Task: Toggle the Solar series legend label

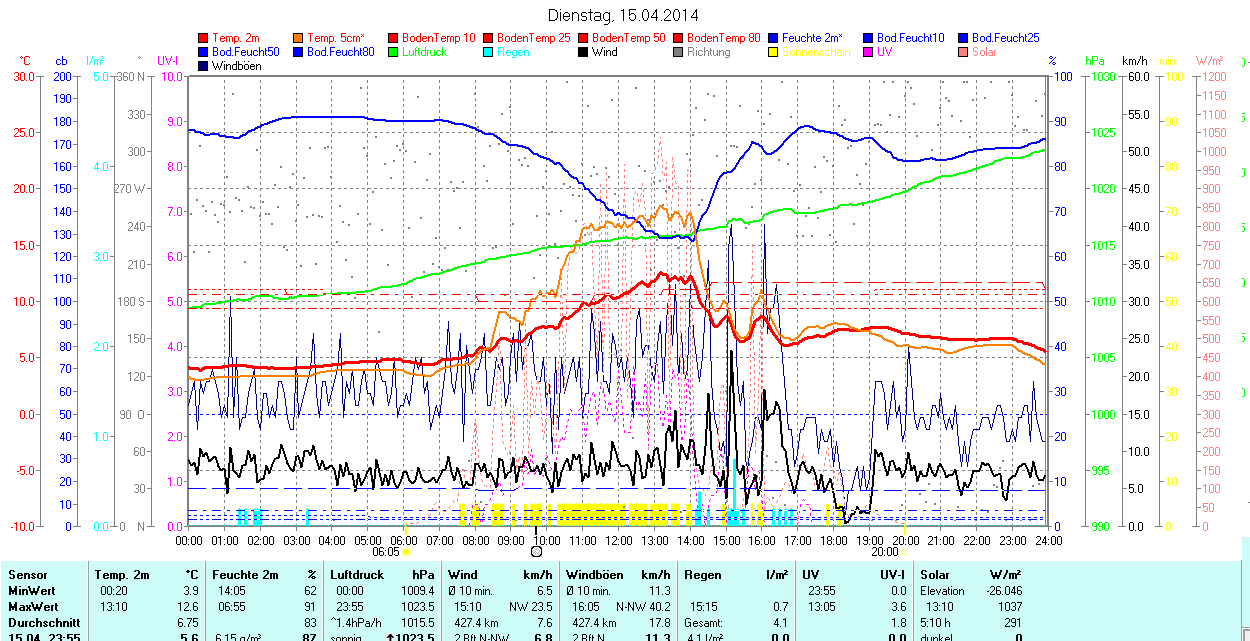Action: pos(984,52)
